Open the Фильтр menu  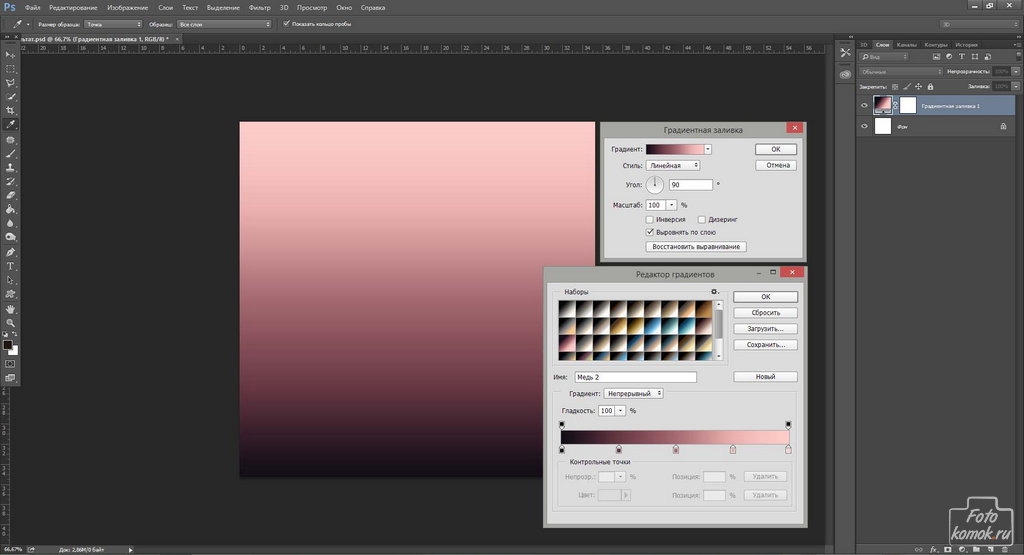point(258,7)
